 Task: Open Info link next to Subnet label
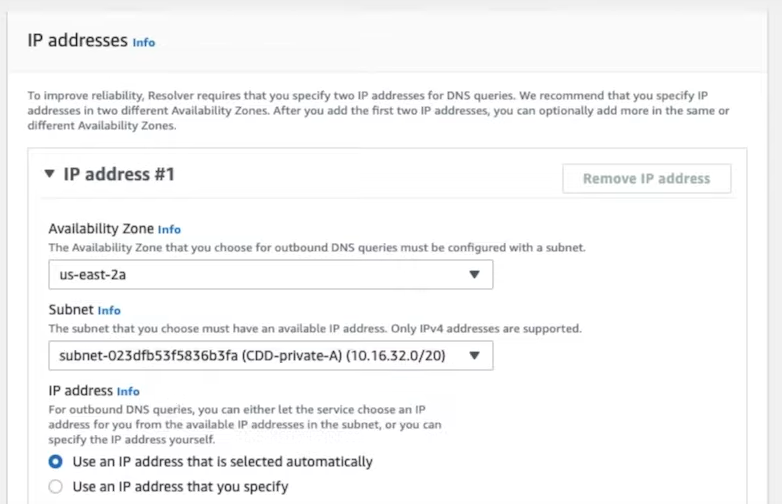click(109, 311)
